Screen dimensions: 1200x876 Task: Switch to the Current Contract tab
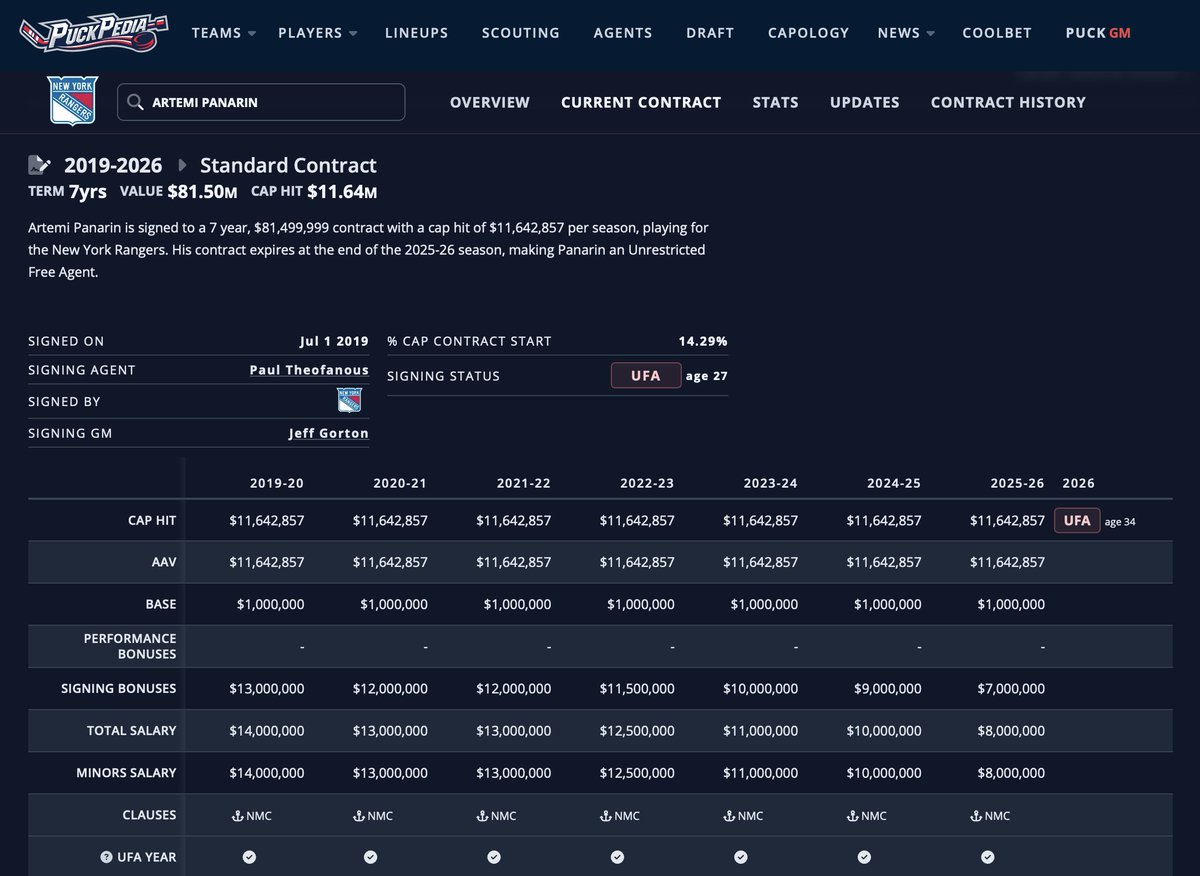point(641,102)
